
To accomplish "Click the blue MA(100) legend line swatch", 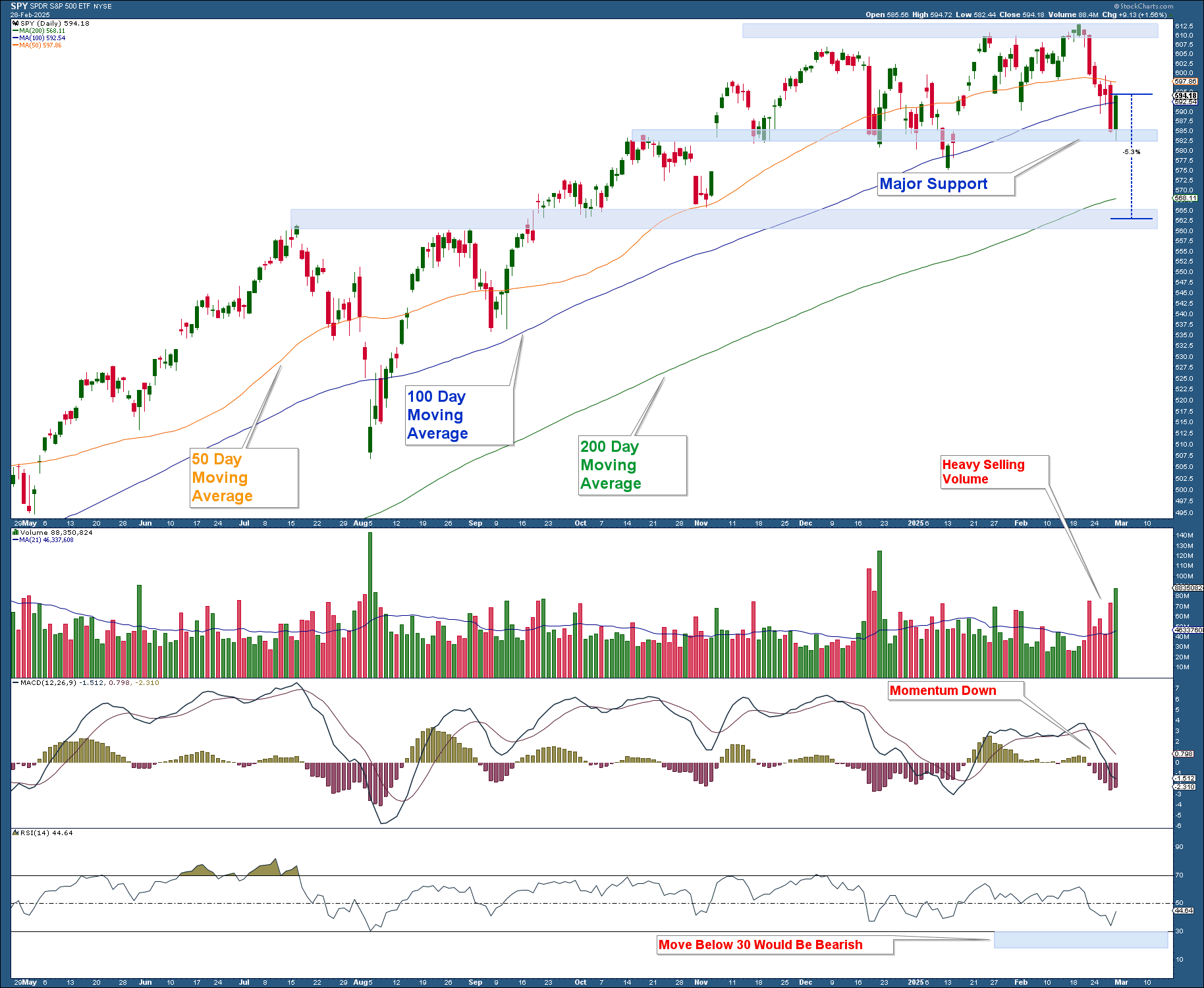I will pos(16,38).
